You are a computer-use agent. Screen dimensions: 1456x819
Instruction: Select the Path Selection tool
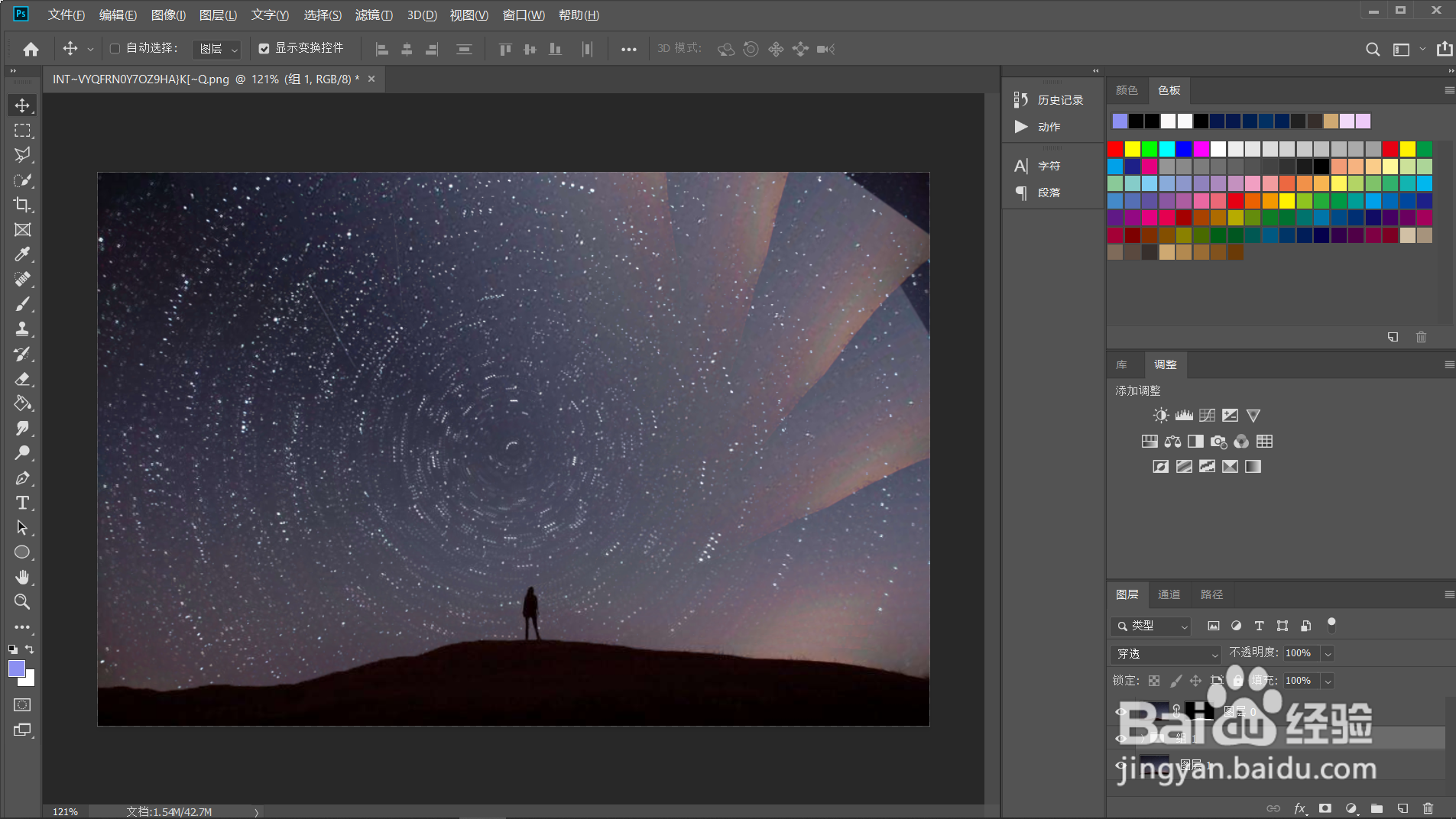pos(22,528)
